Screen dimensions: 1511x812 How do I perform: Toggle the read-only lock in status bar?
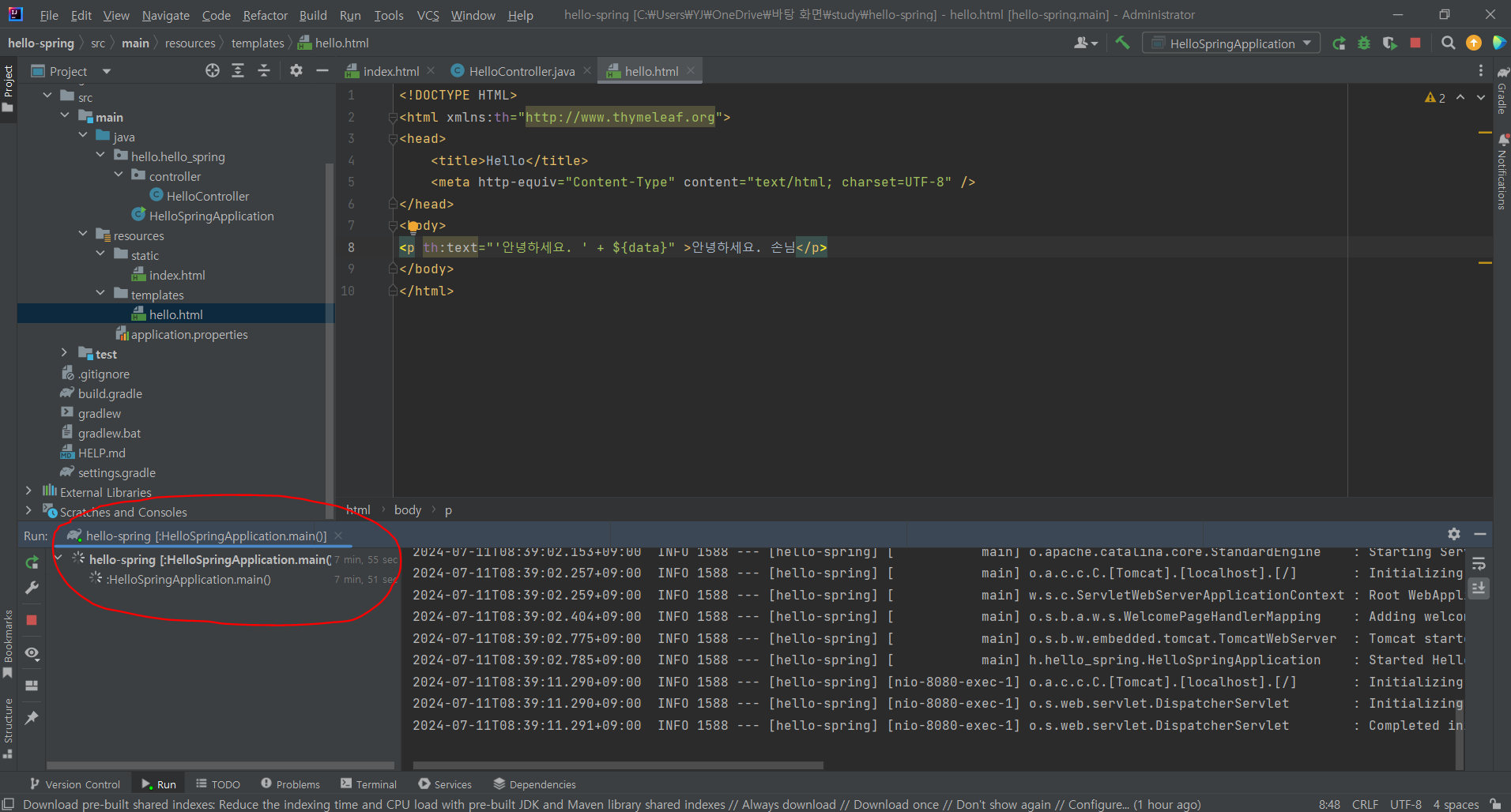[1494, 804]
